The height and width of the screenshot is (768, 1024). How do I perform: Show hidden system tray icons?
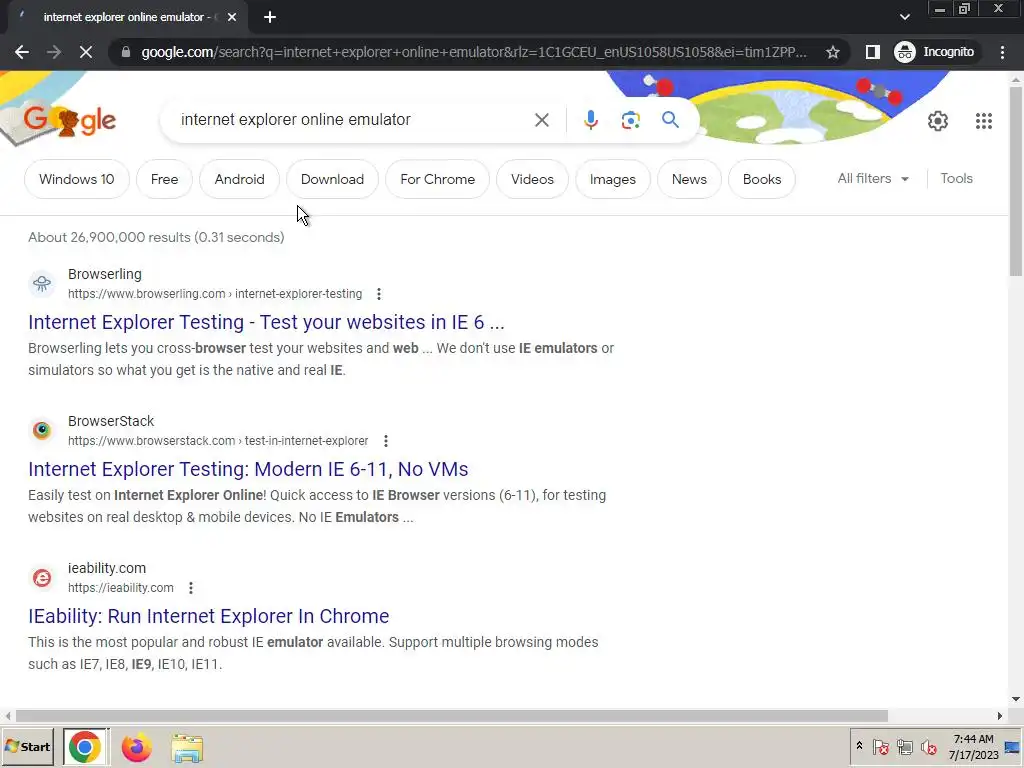[x=859, y=746]
